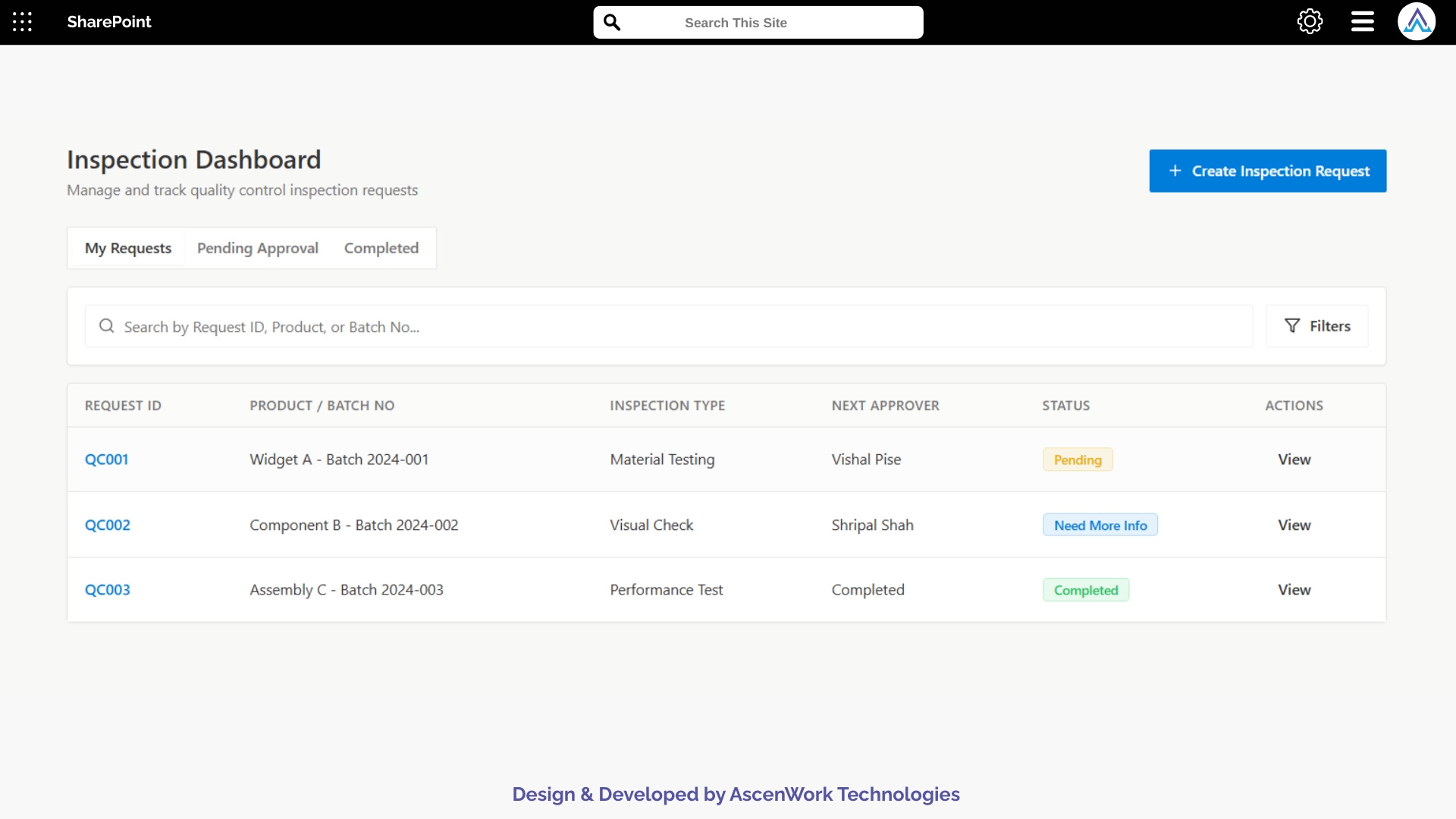1456x819 pixels.
Task: Click the plus icon on Create Inspection Request
Action: [x=1175, y=171]
